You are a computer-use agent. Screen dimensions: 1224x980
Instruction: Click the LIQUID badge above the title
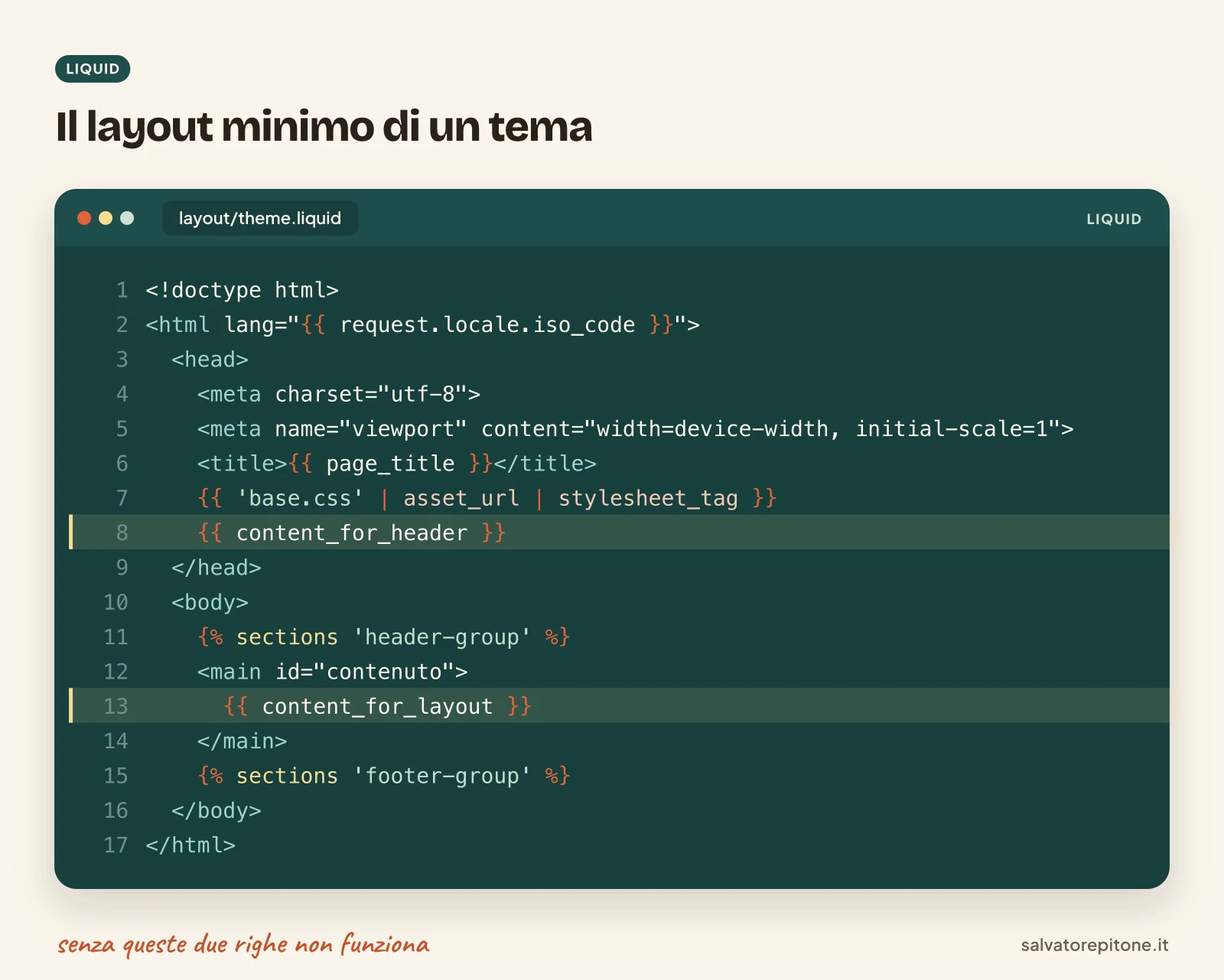(93, 69)
